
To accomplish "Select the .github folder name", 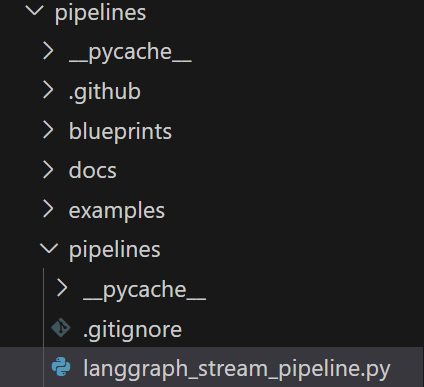I will pos(105,91).
